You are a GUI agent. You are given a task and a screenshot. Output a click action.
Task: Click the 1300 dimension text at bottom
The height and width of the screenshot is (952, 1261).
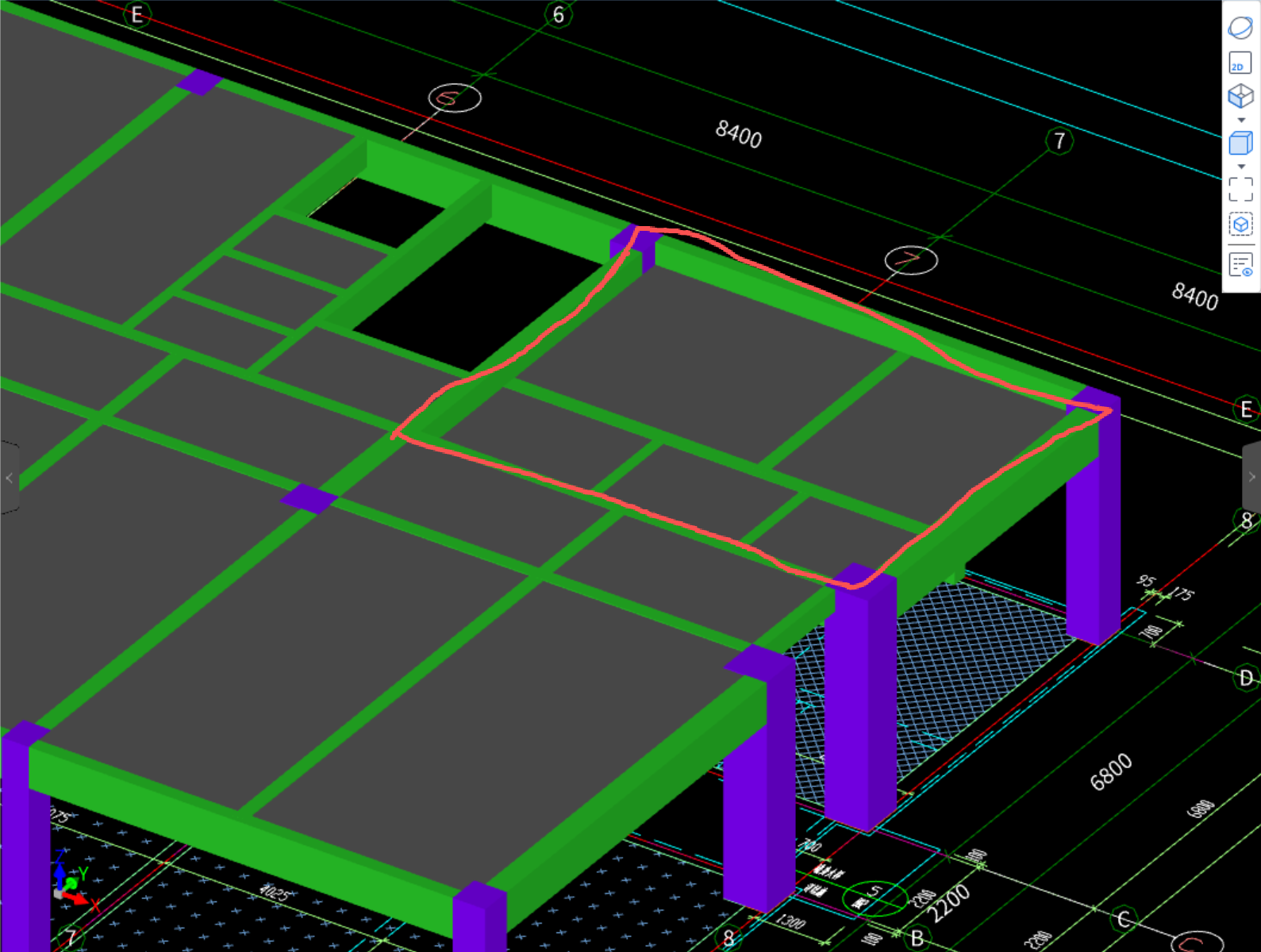point(791,921)
